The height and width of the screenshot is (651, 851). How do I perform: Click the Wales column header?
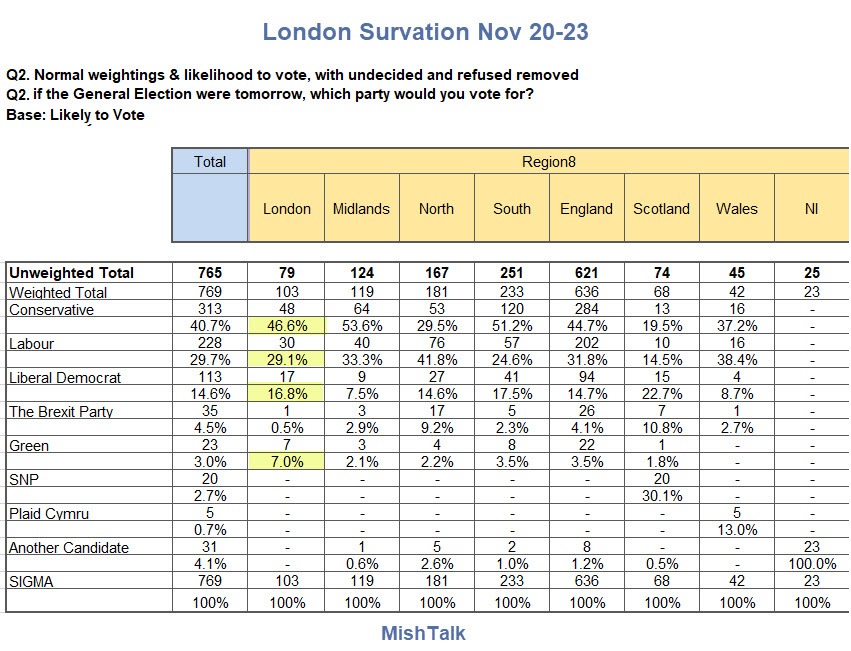click(x=736, y=209)
